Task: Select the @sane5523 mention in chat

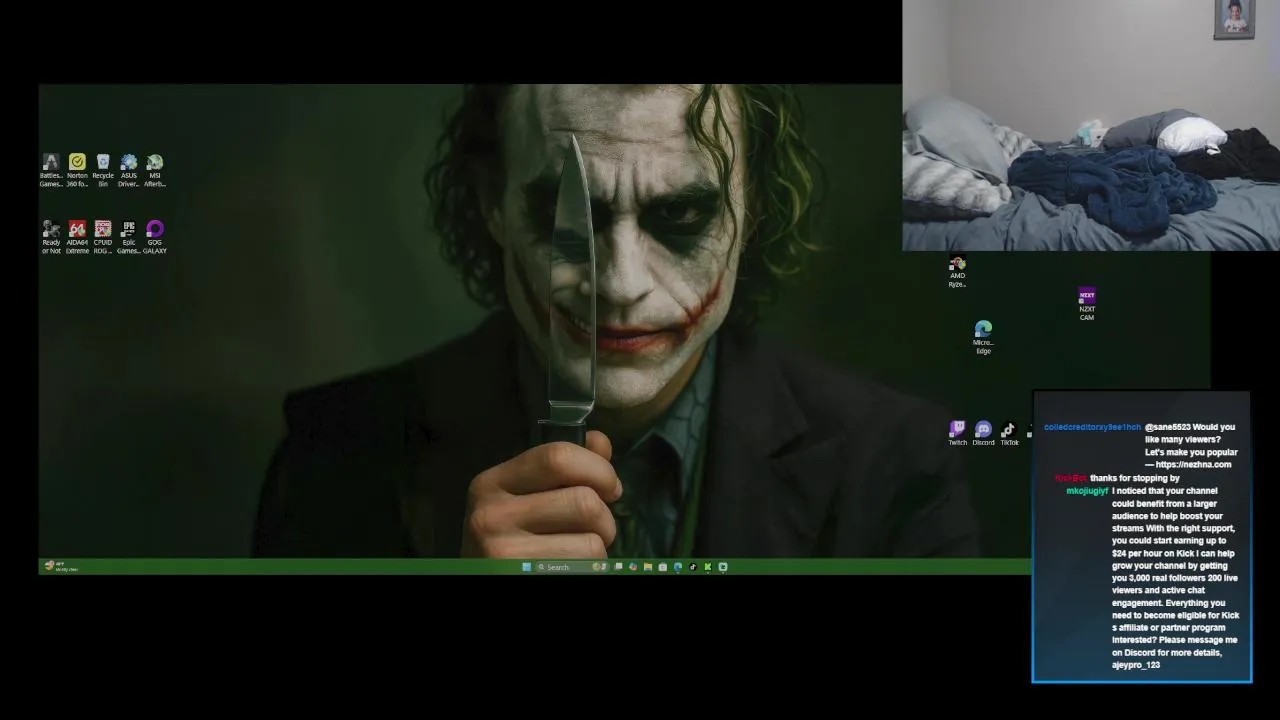Action: point(1168,427)
